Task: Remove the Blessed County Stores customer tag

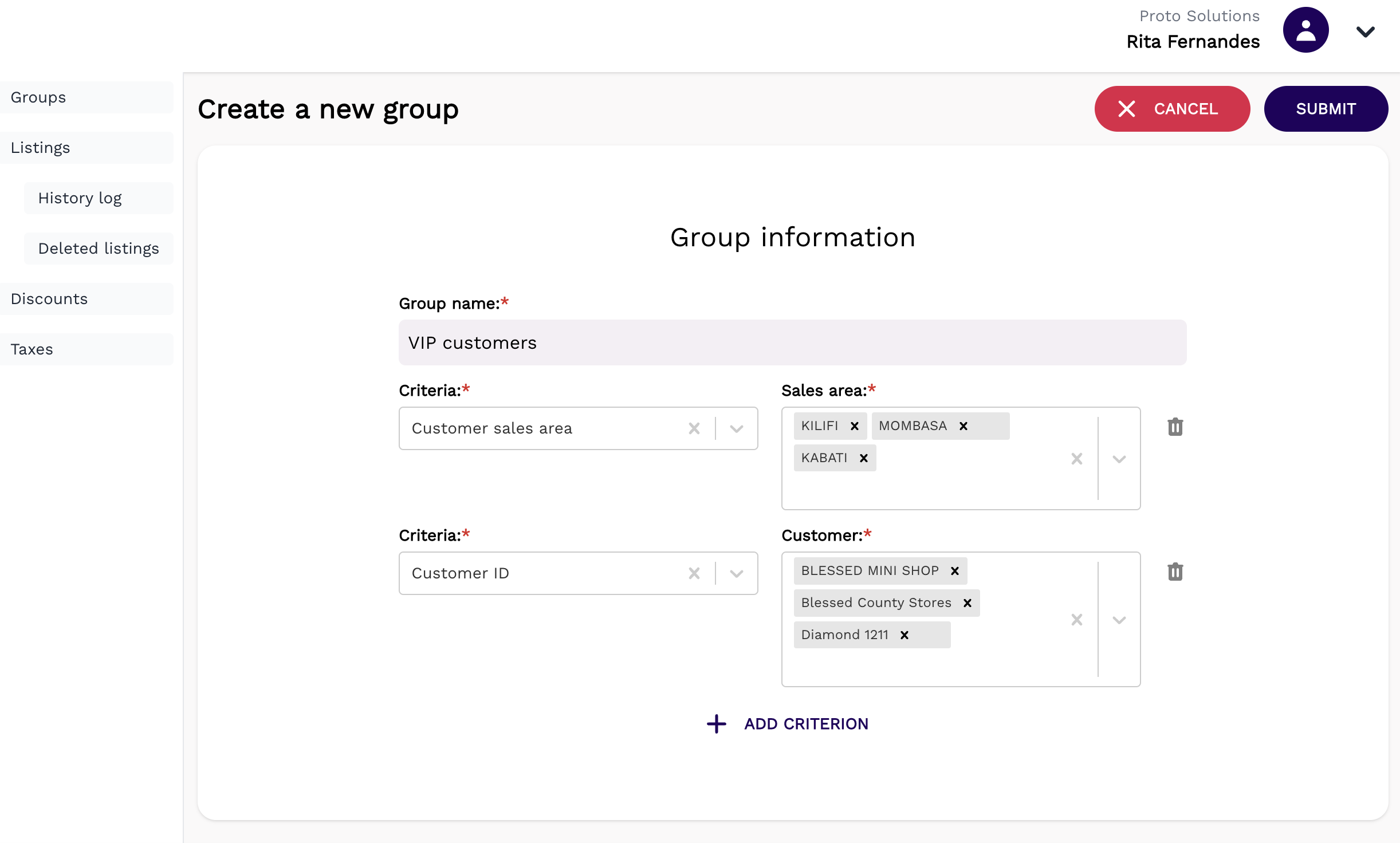Action: 968,603
